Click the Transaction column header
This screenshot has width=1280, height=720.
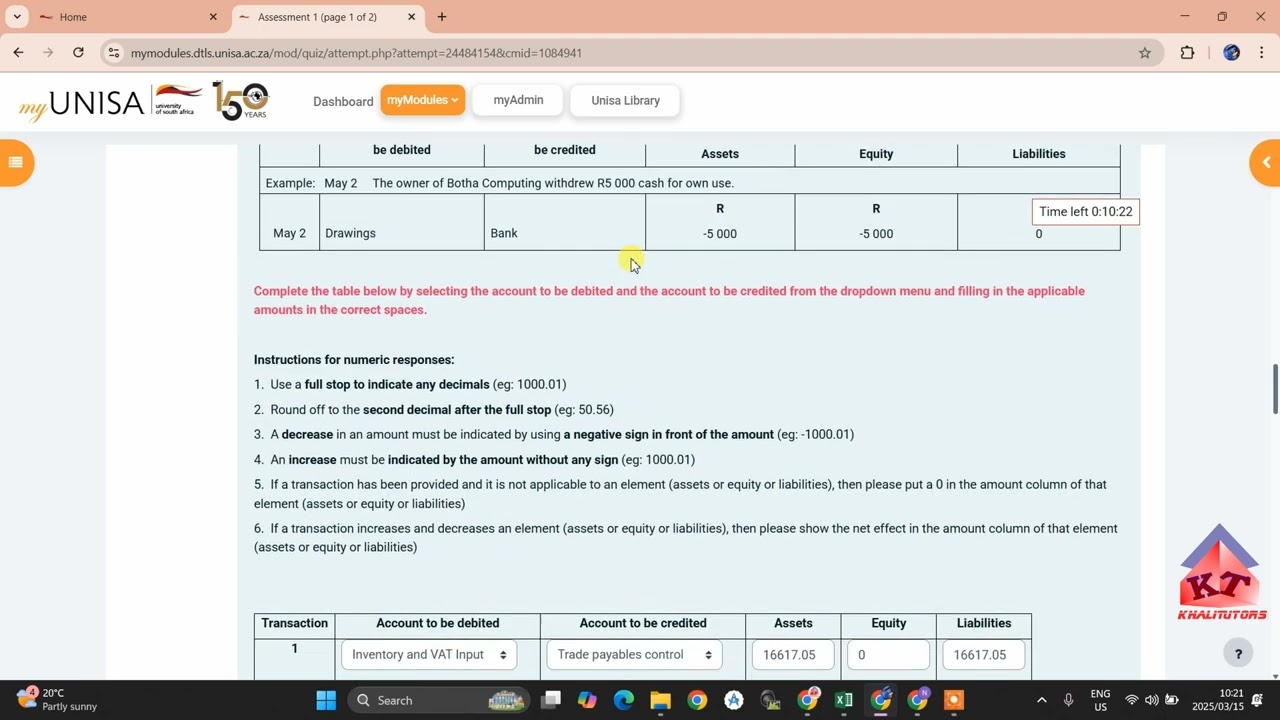pyautogui.click(x=294, y=623)
